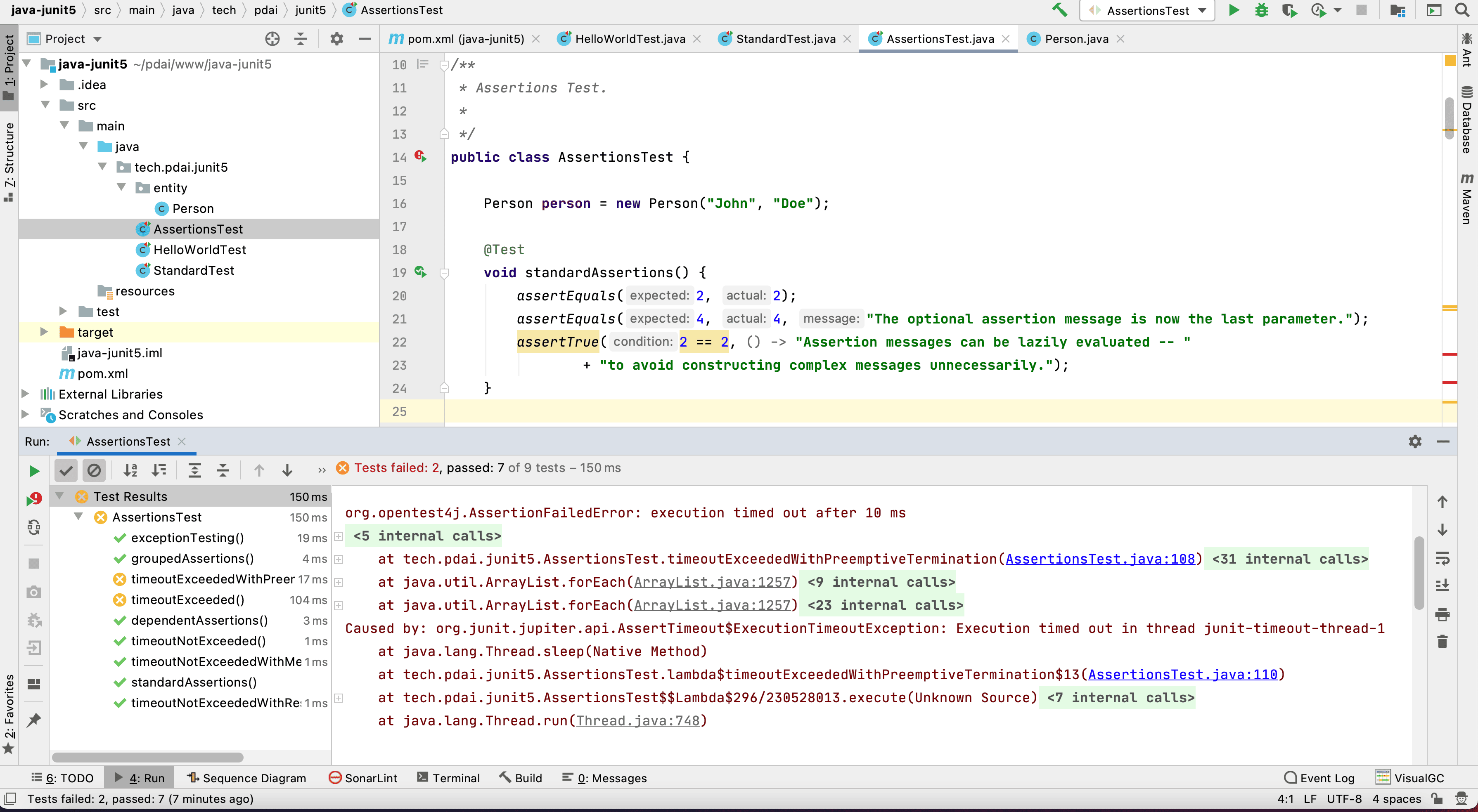Open the AssertionsTest.java:108 stack trace link
Image resolution: width=1478 pixels, height=812 pixels.
click(1100, 559)
